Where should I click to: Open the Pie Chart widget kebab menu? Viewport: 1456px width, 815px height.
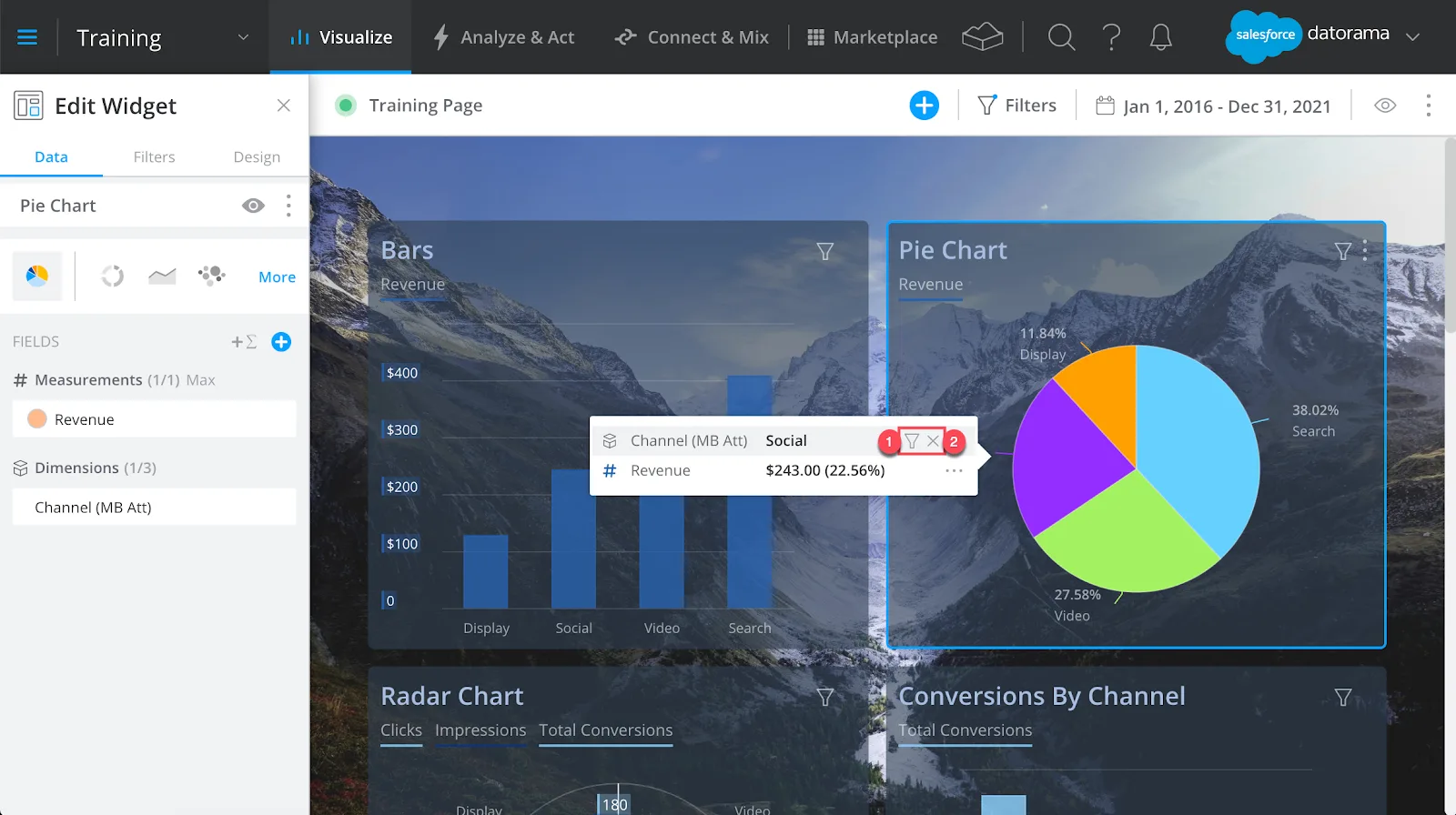tap(1365, 251)
